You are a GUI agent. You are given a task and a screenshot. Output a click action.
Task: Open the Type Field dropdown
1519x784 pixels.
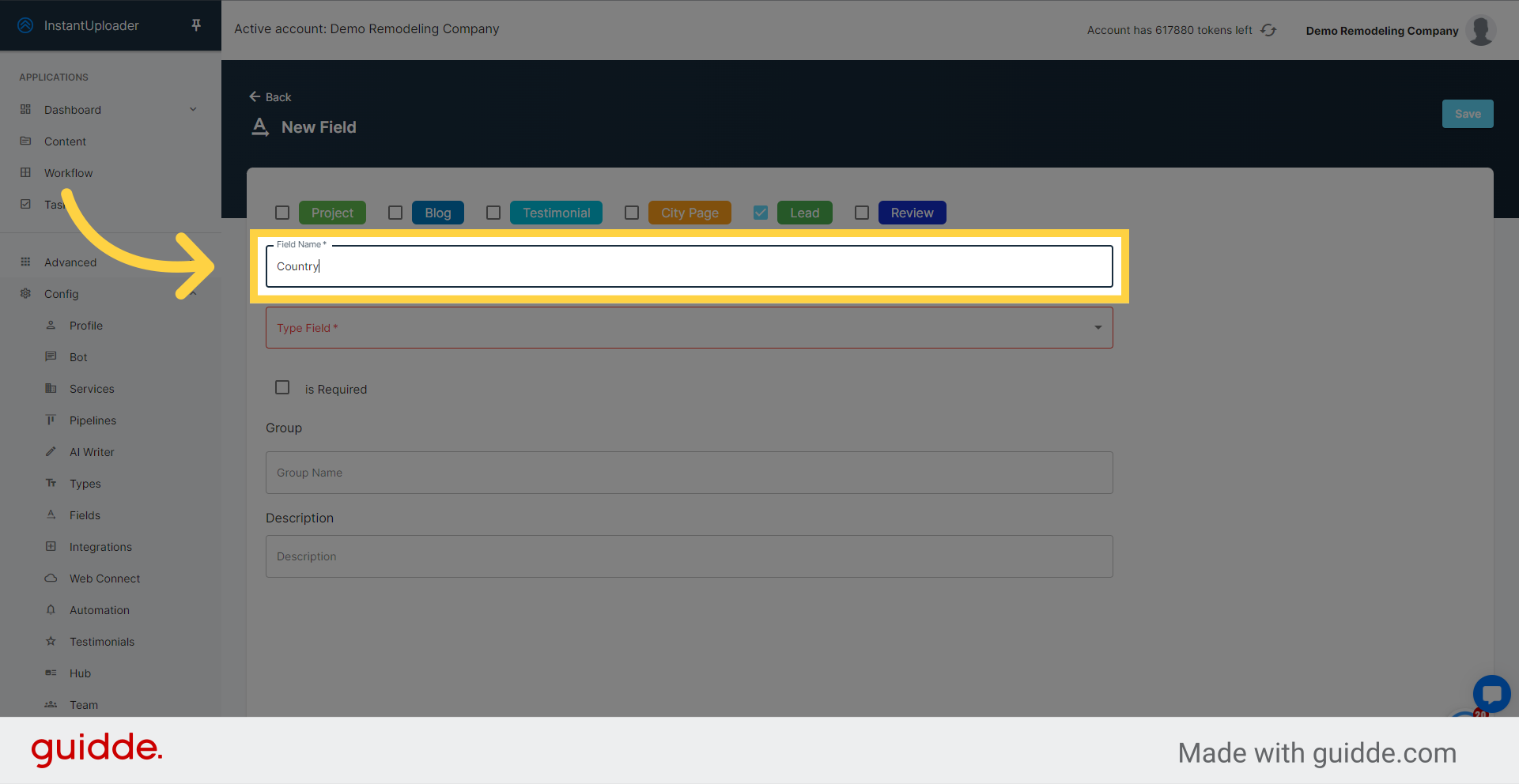point(690,327)
